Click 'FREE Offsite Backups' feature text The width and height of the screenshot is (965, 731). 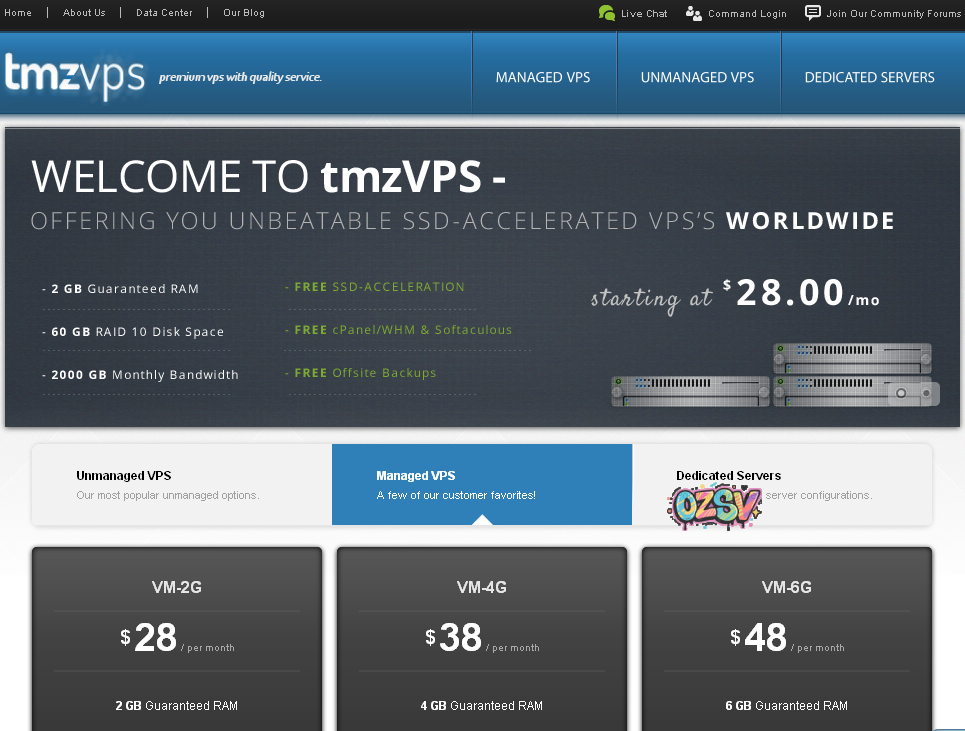(x=365, y=373)
